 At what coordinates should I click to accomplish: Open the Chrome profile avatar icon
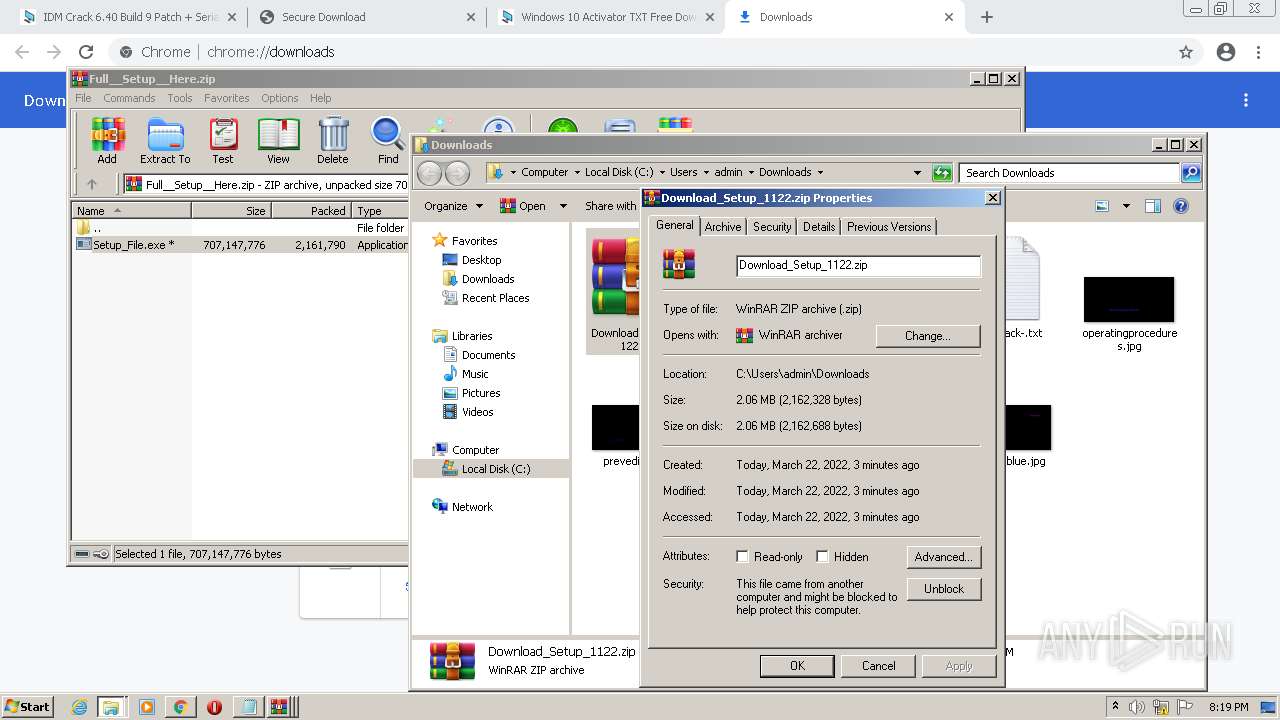1226,52
